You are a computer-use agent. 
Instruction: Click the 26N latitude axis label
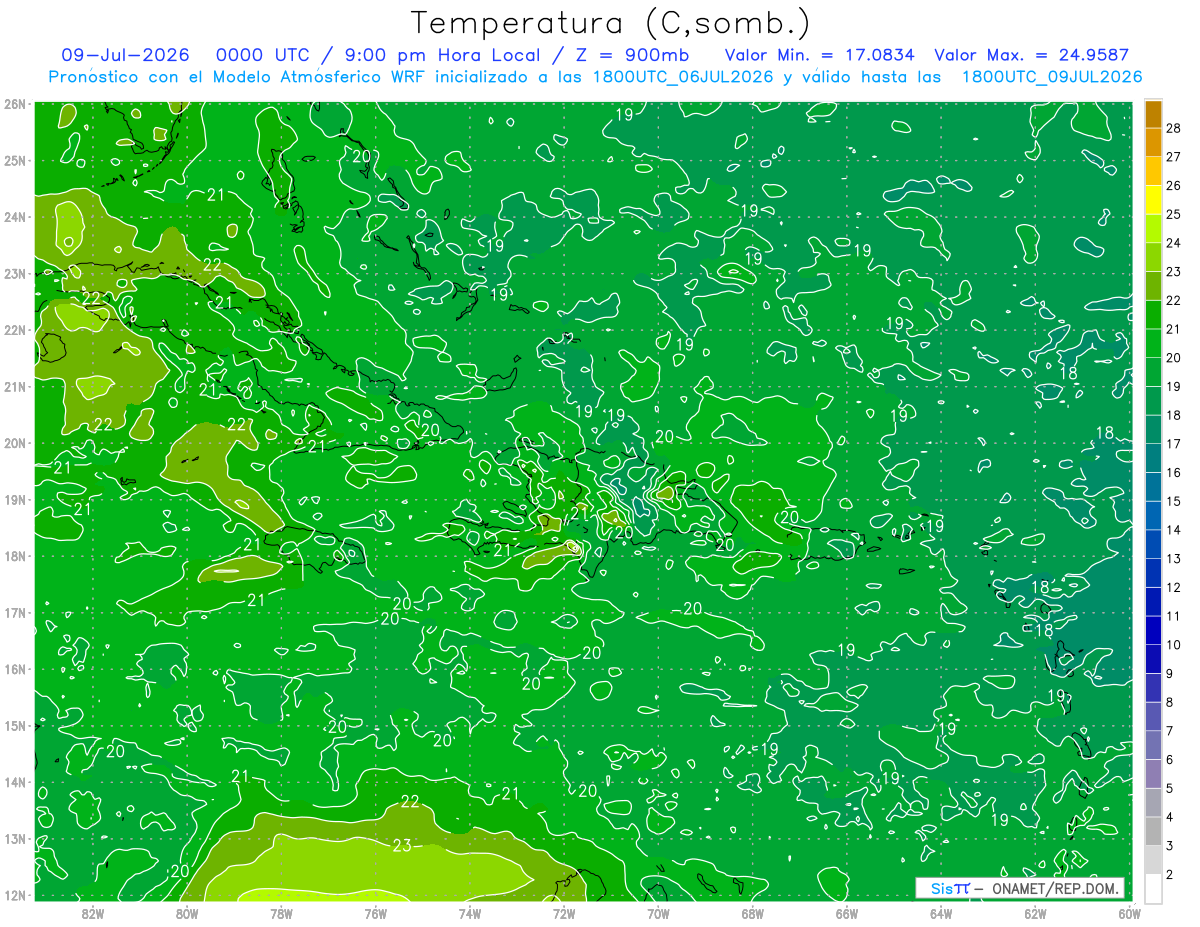(15, 104)
